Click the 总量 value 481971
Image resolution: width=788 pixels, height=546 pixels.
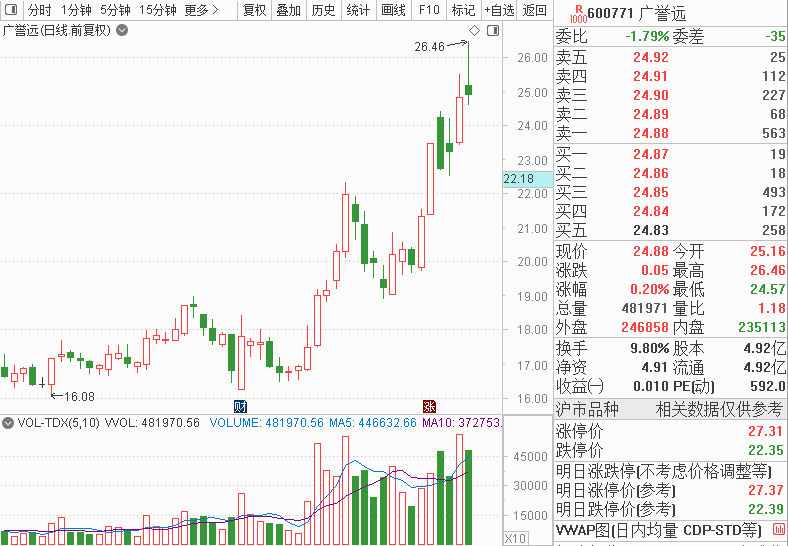[645, 308]
